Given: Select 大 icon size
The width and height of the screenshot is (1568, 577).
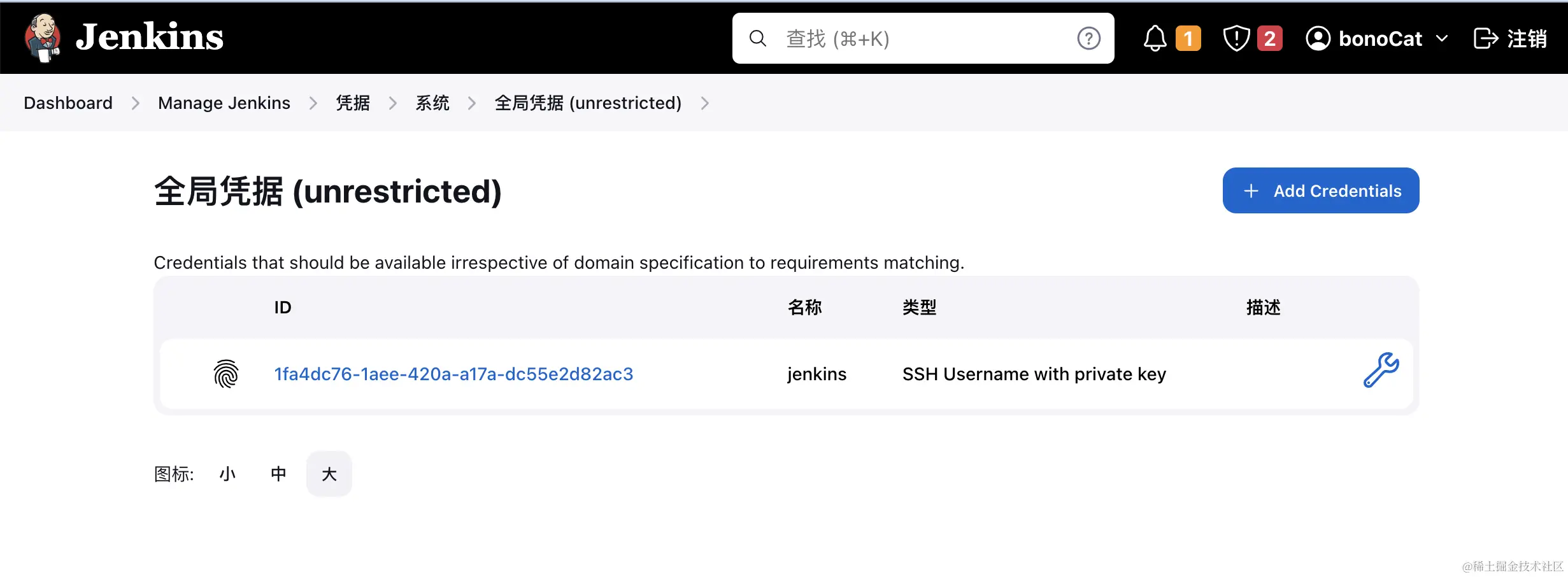Looking at the screenshot, I should click(329, 473).
